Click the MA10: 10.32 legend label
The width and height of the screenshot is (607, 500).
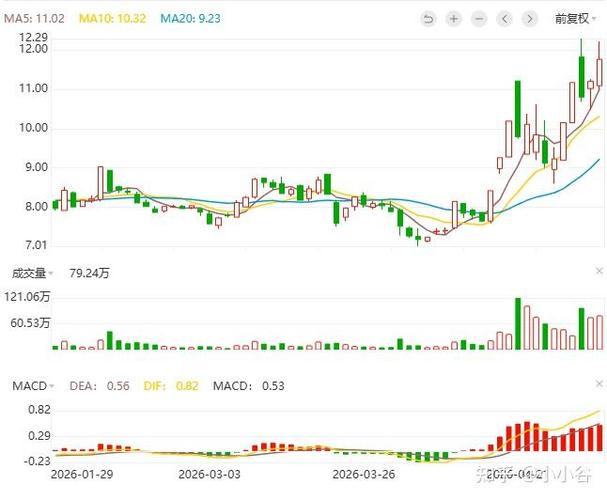tap(112, 19)
